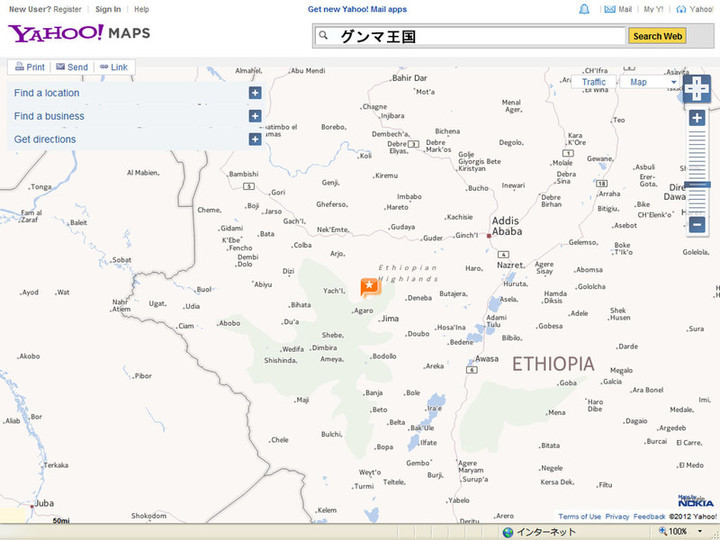Print the current map

[29, 67]
